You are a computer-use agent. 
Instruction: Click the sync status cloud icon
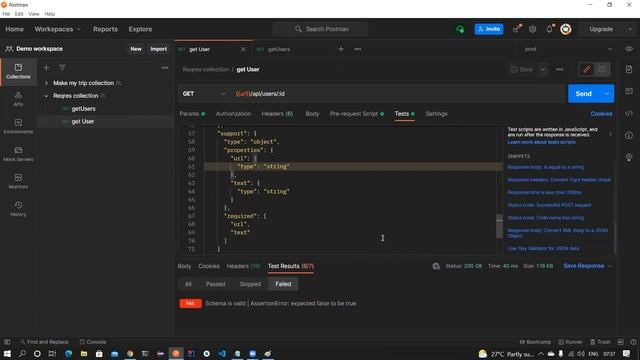coord(460,29)
